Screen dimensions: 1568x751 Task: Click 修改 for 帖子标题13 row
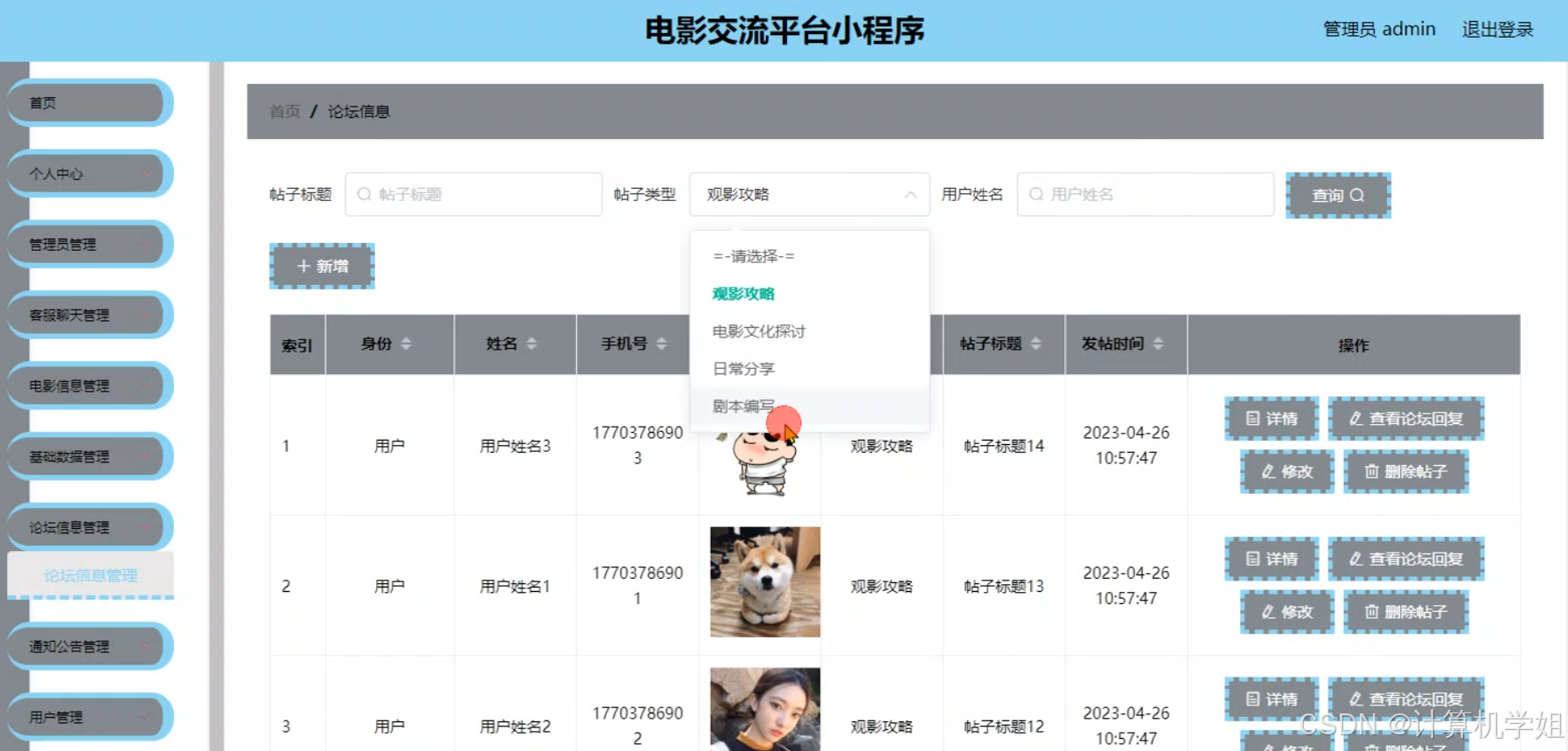click(x=1287, y=611)
